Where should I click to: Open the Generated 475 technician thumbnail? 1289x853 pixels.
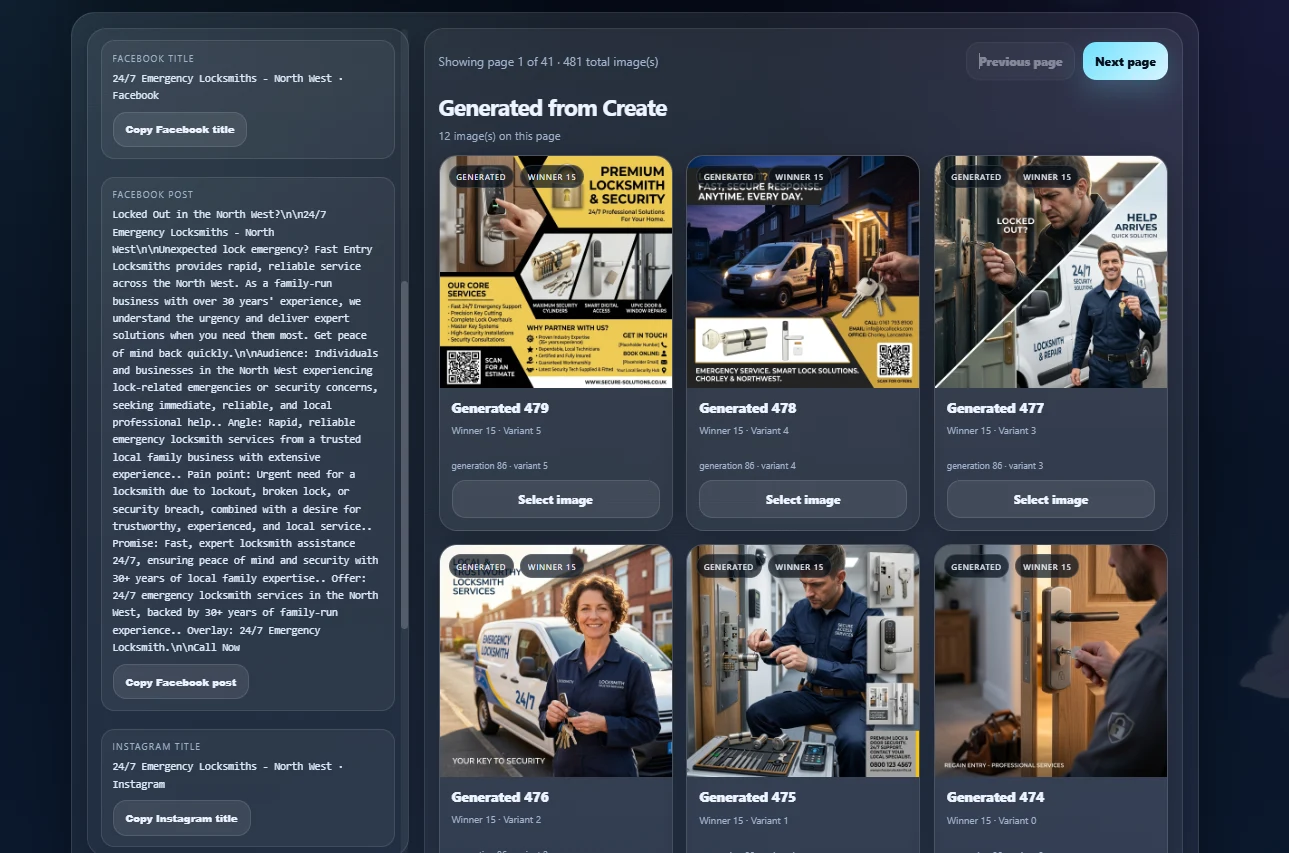coord(803,661)
